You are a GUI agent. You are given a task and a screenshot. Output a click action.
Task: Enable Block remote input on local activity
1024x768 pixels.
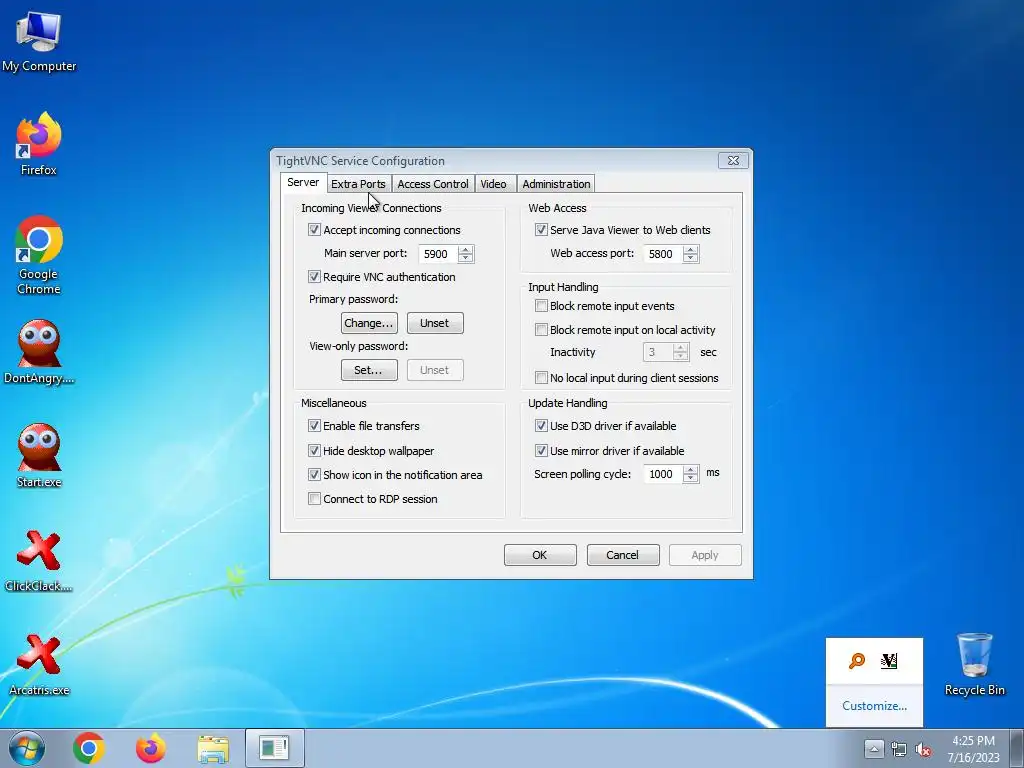pos(541,330)
